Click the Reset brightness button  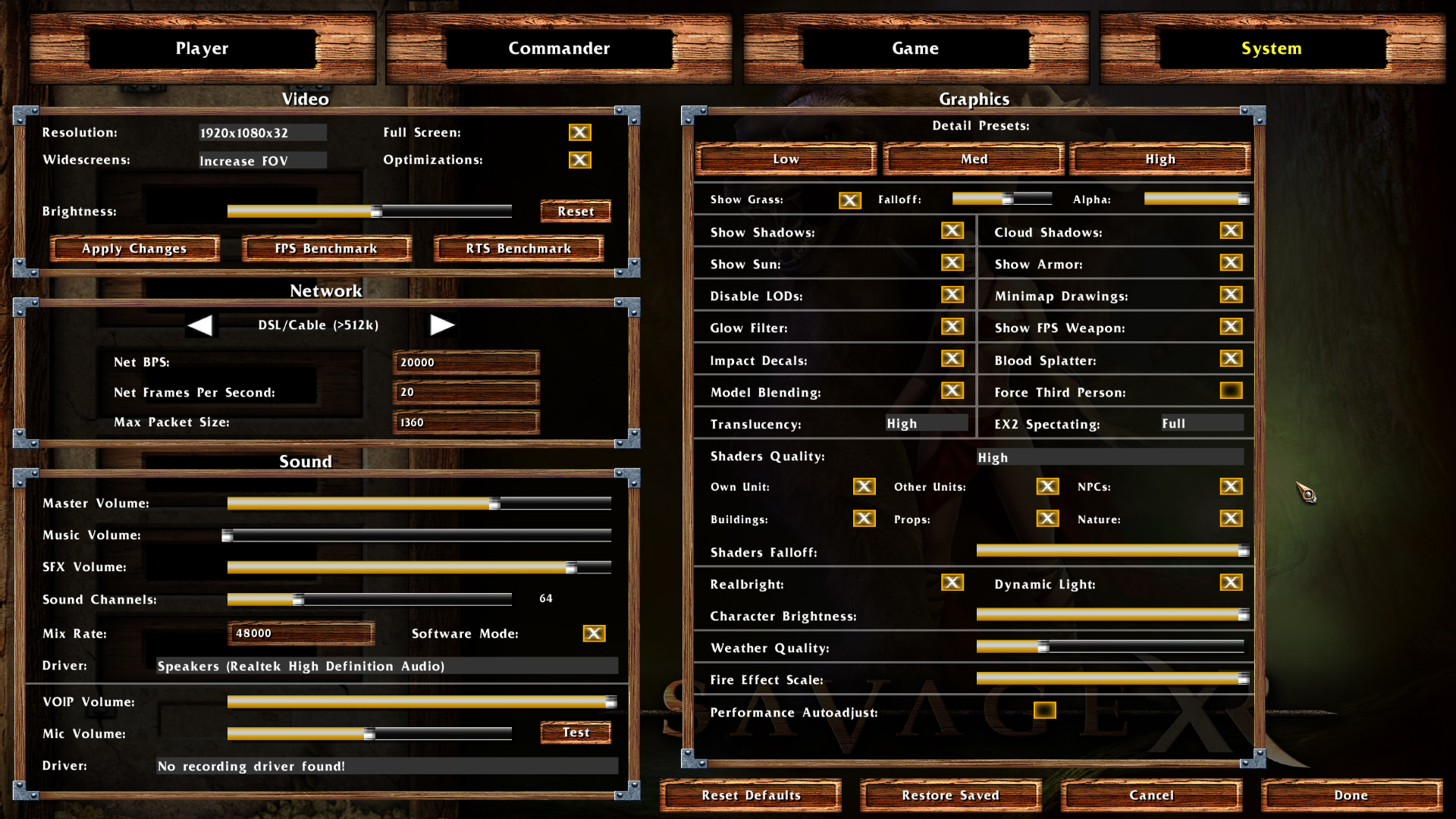pyautogui.click(x=576, y=212)
